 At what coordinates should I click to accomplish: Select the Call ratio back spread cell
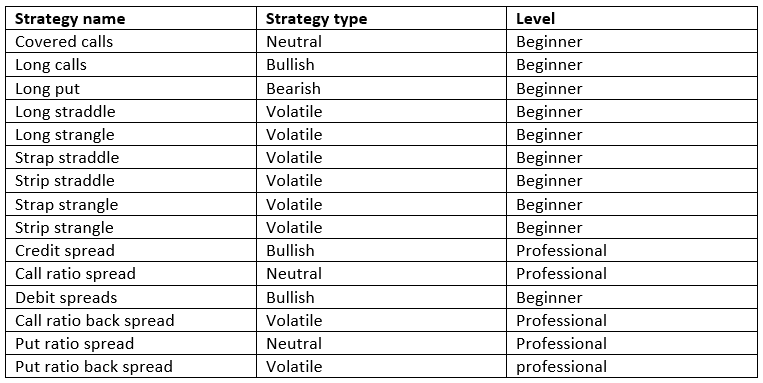pos(131,320)
